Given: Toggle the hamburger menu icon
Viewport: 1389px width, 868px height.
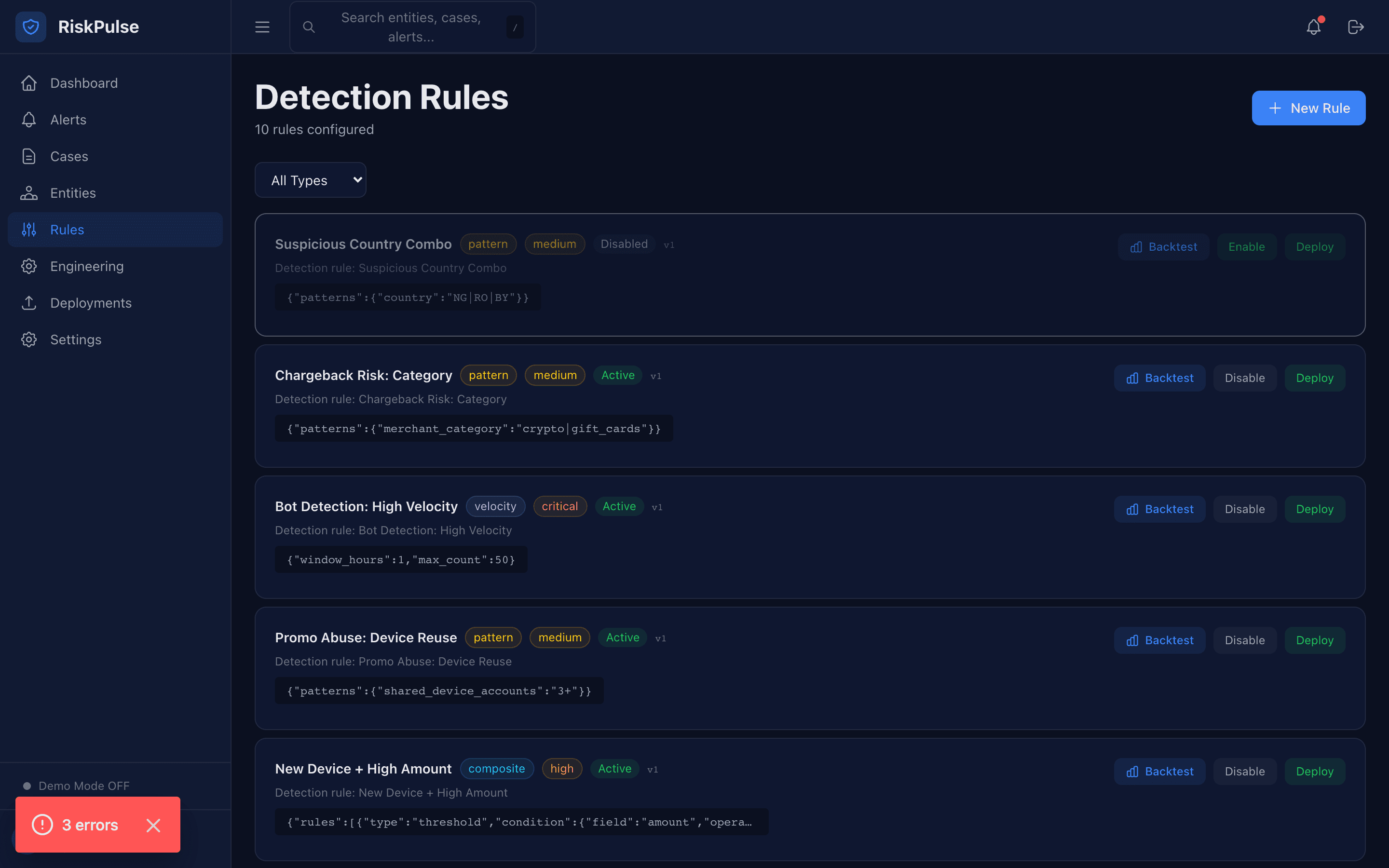Looking at the screenshot, I should pyautogui.click(x=262, y=27).
